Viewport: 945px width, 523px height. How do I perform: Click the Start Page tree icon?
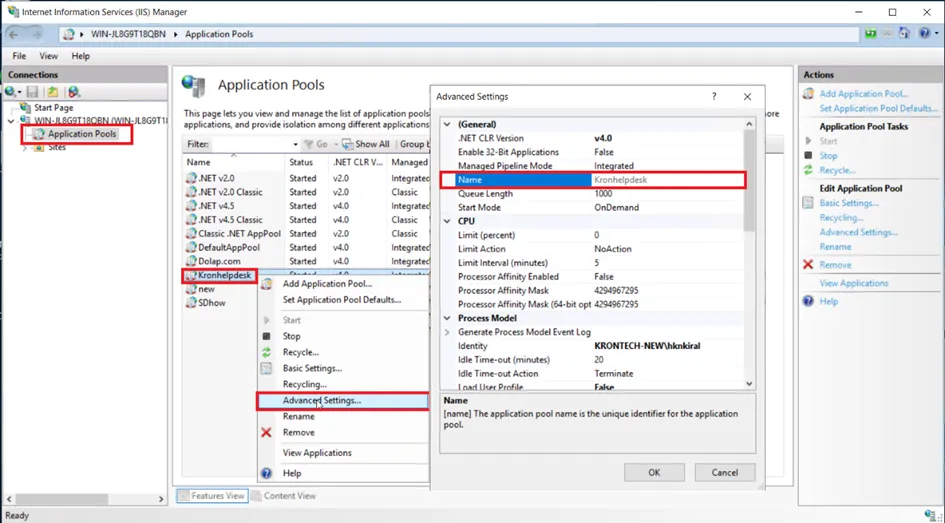point(25,108)
